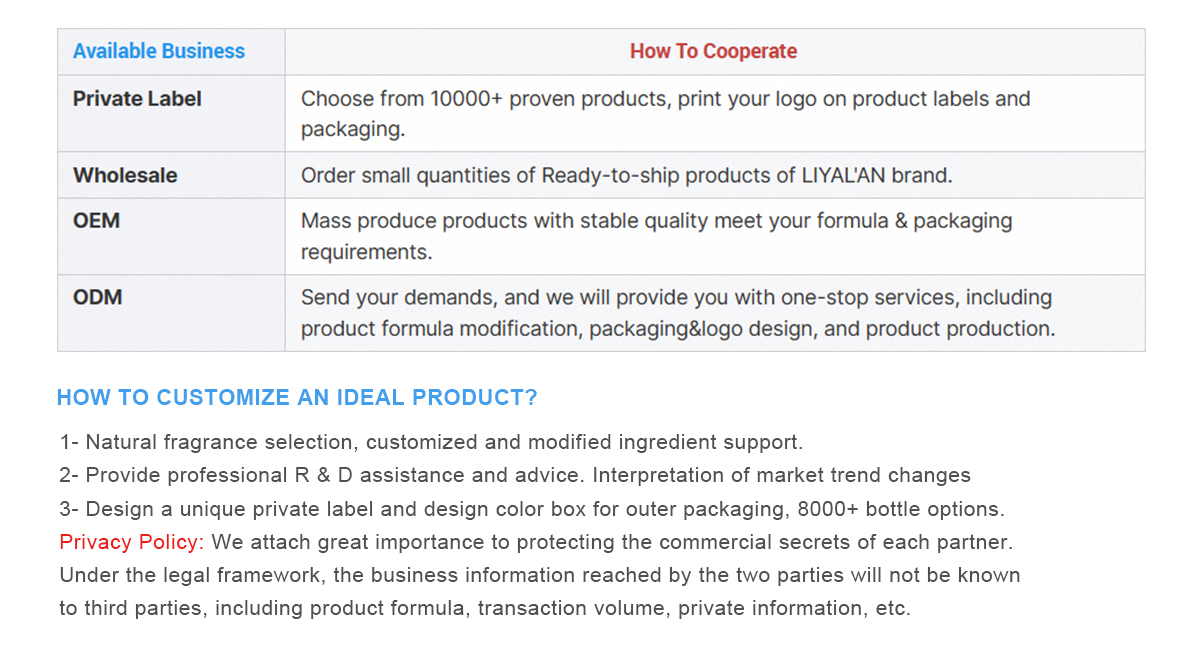The image size is (1200, 665).
Task: Click the OEM row label
Action: point(96,221)
